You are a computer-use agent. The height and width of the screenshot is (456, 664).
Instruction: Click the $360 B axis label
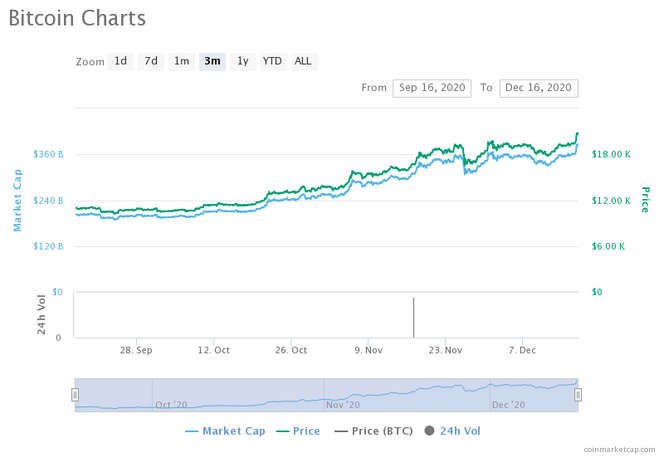[48, 154]
